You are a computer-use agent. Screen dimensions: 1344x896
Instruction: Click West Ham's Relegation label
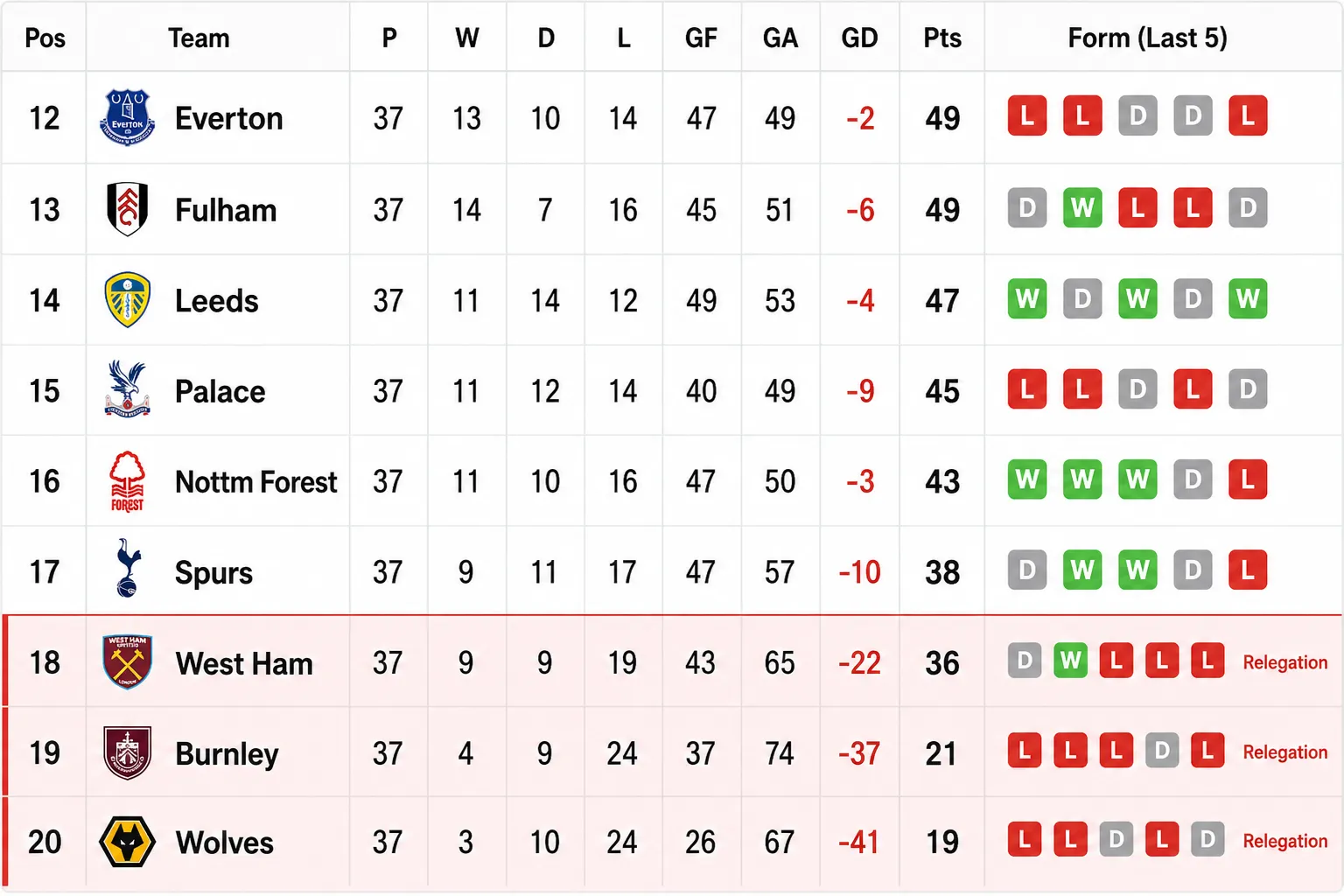coord(1284,662)
